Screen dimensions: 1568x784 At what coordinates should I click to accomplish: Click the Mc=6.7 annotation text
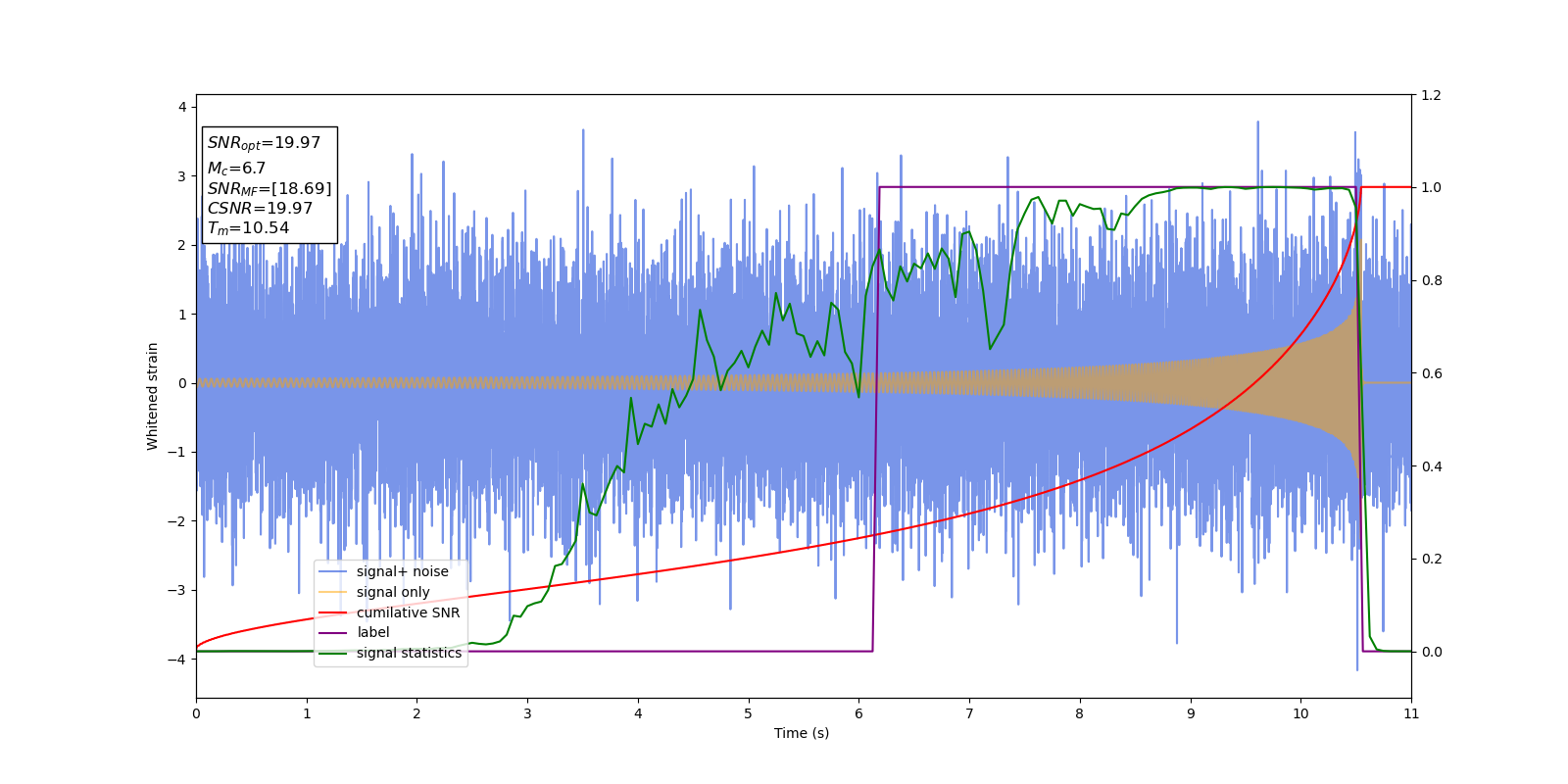tap(236, 169)
